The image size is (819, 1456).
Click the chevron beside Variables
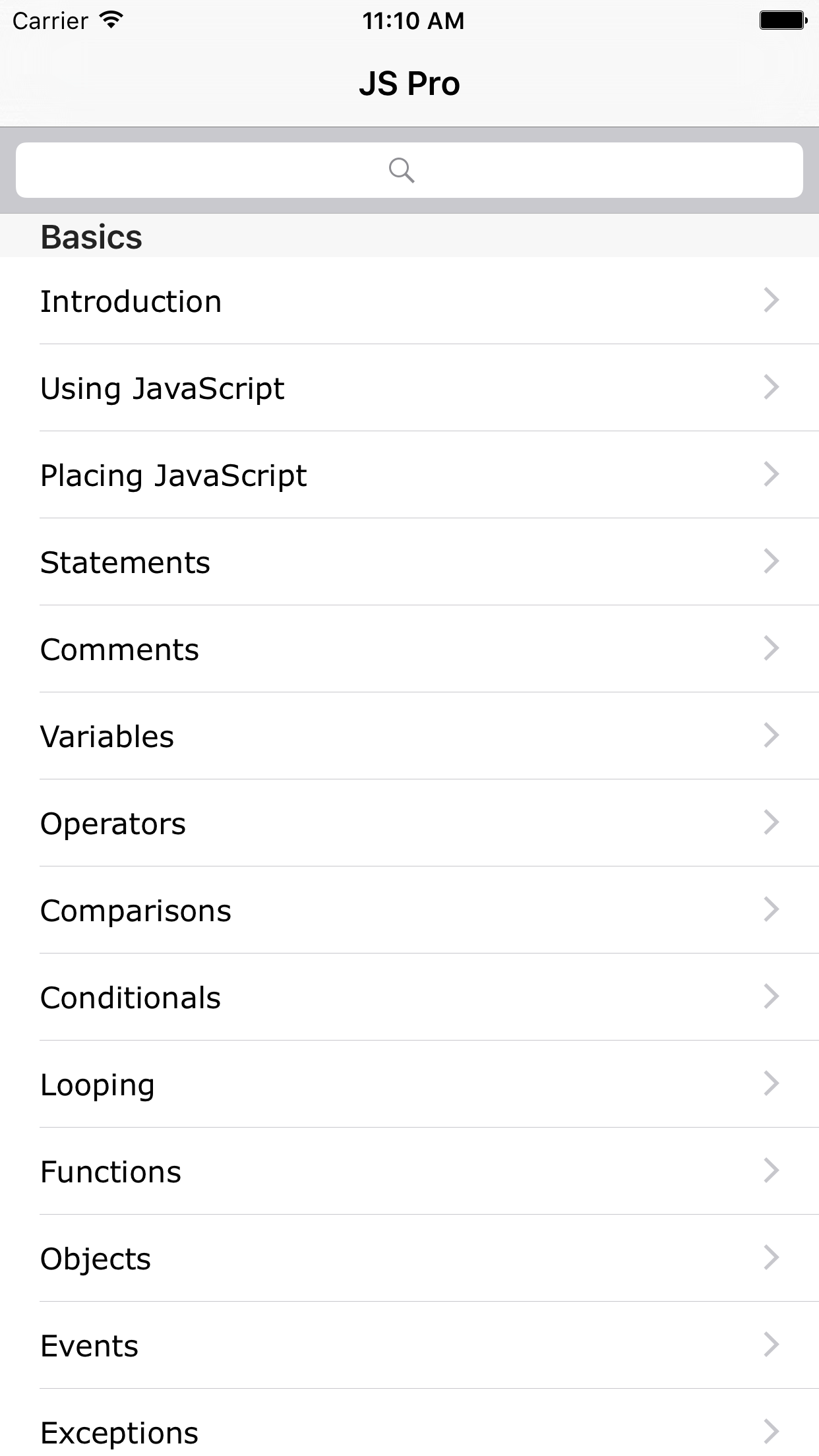tap(772, 736)
